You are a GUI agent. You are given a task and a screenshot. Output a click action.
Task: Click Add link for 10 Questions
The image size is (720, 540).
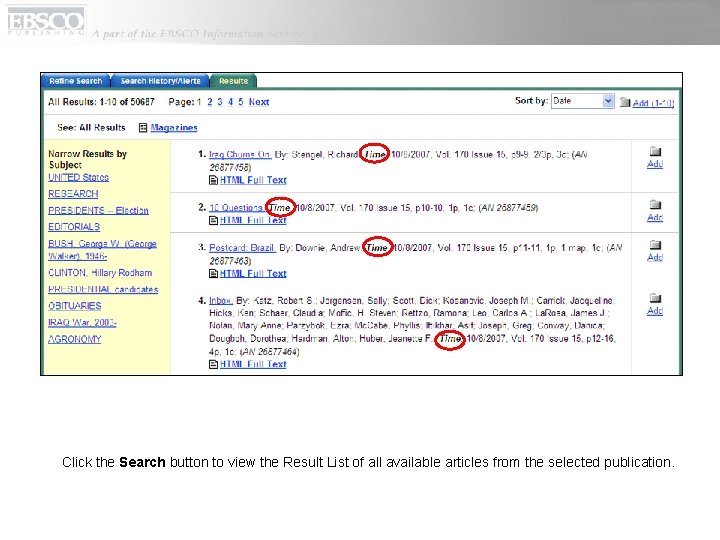655,217
